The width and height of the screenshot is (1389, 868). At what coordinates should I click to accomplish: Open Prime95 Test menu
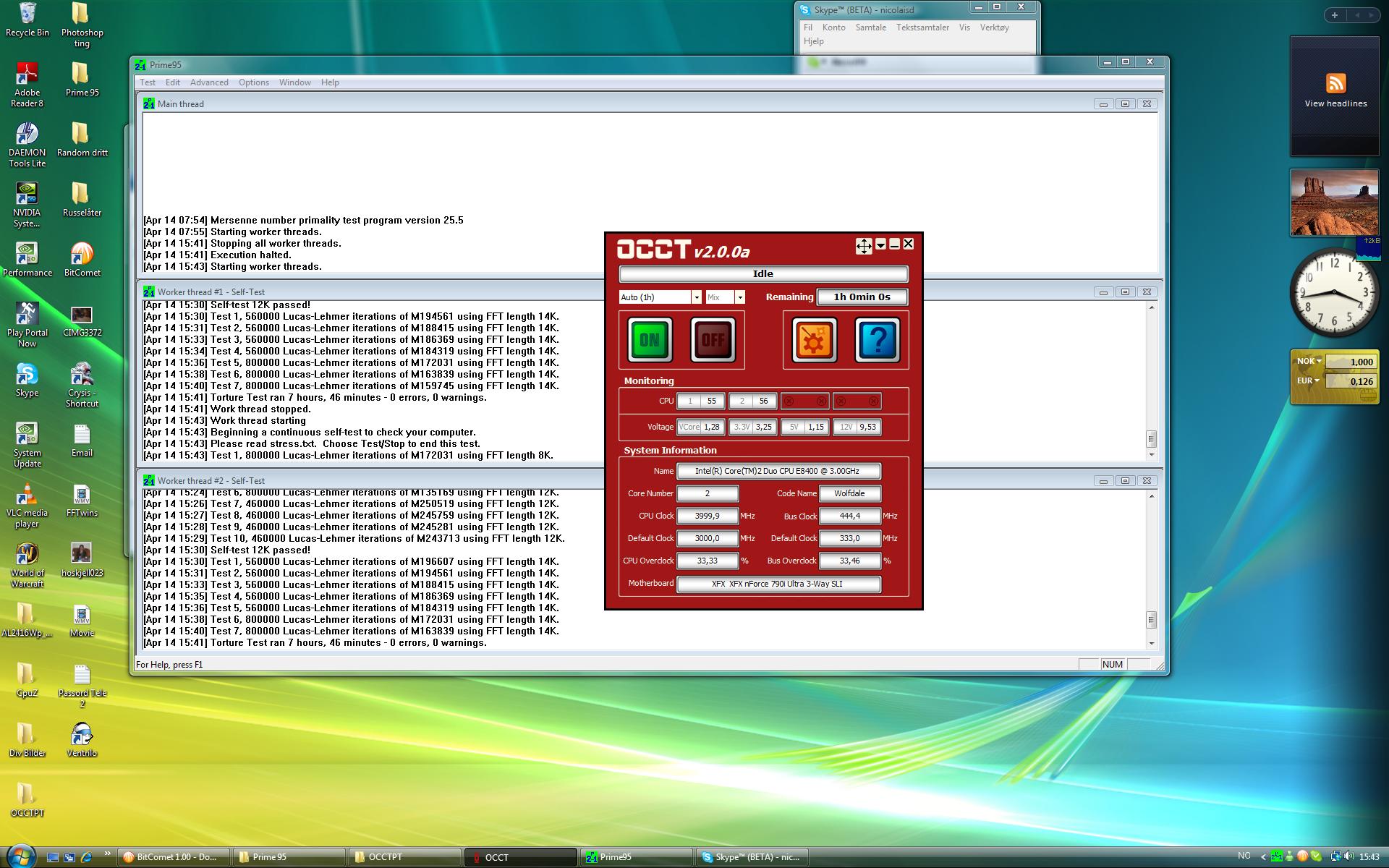pyautogui.click(x=148, y=82)
